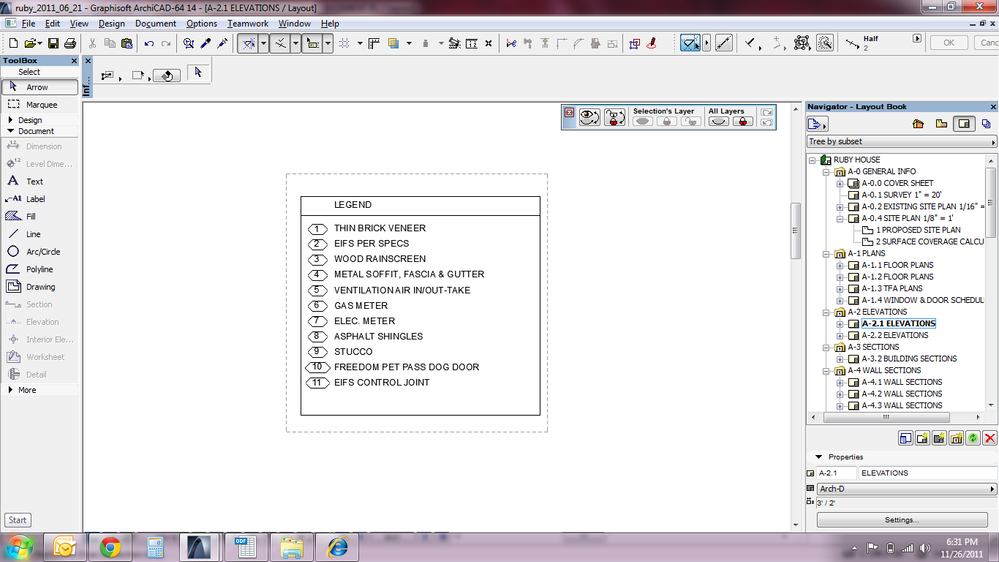Open the Document menu

[x=155, y=24]
